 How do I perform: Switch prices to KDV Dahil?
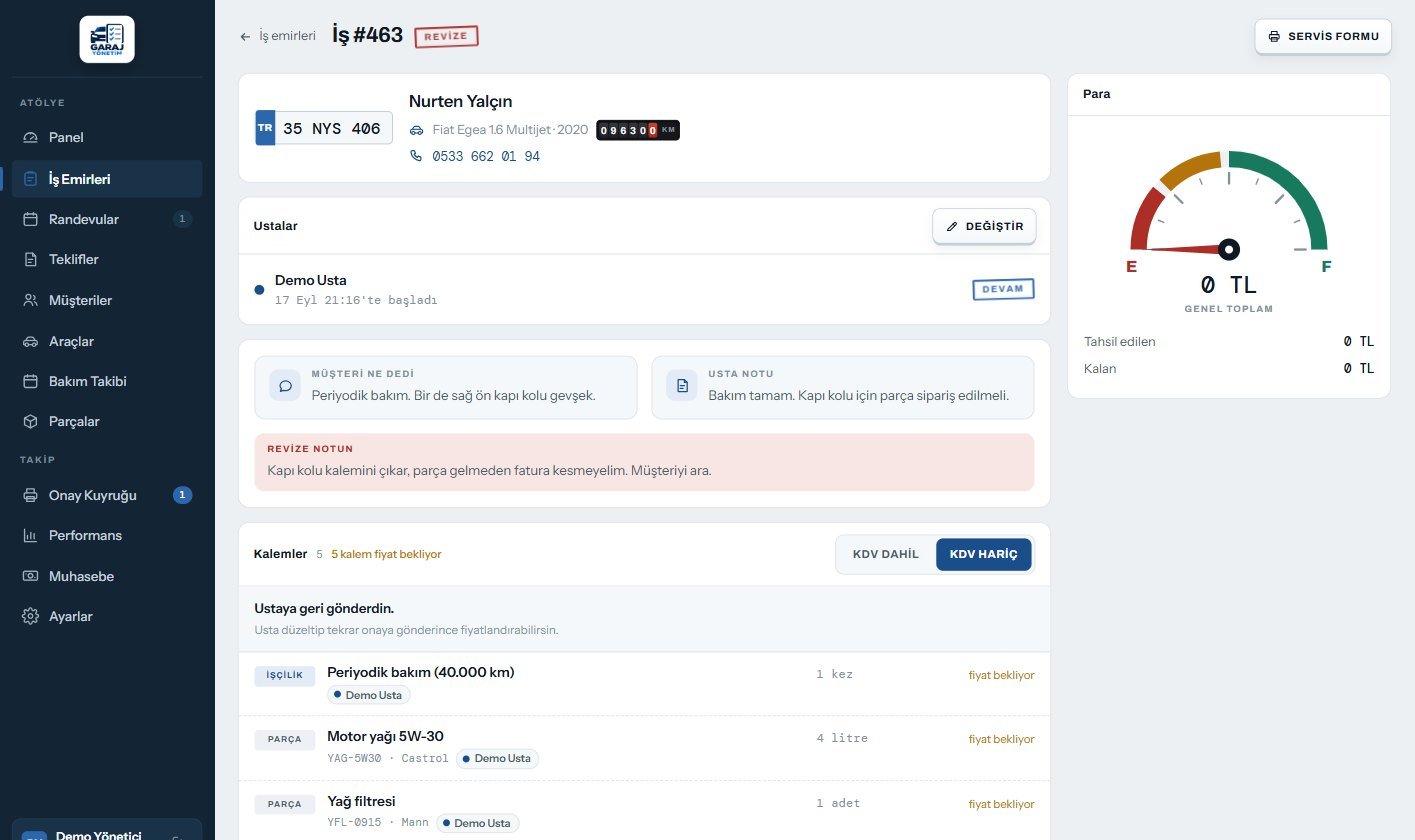[886, 554]
